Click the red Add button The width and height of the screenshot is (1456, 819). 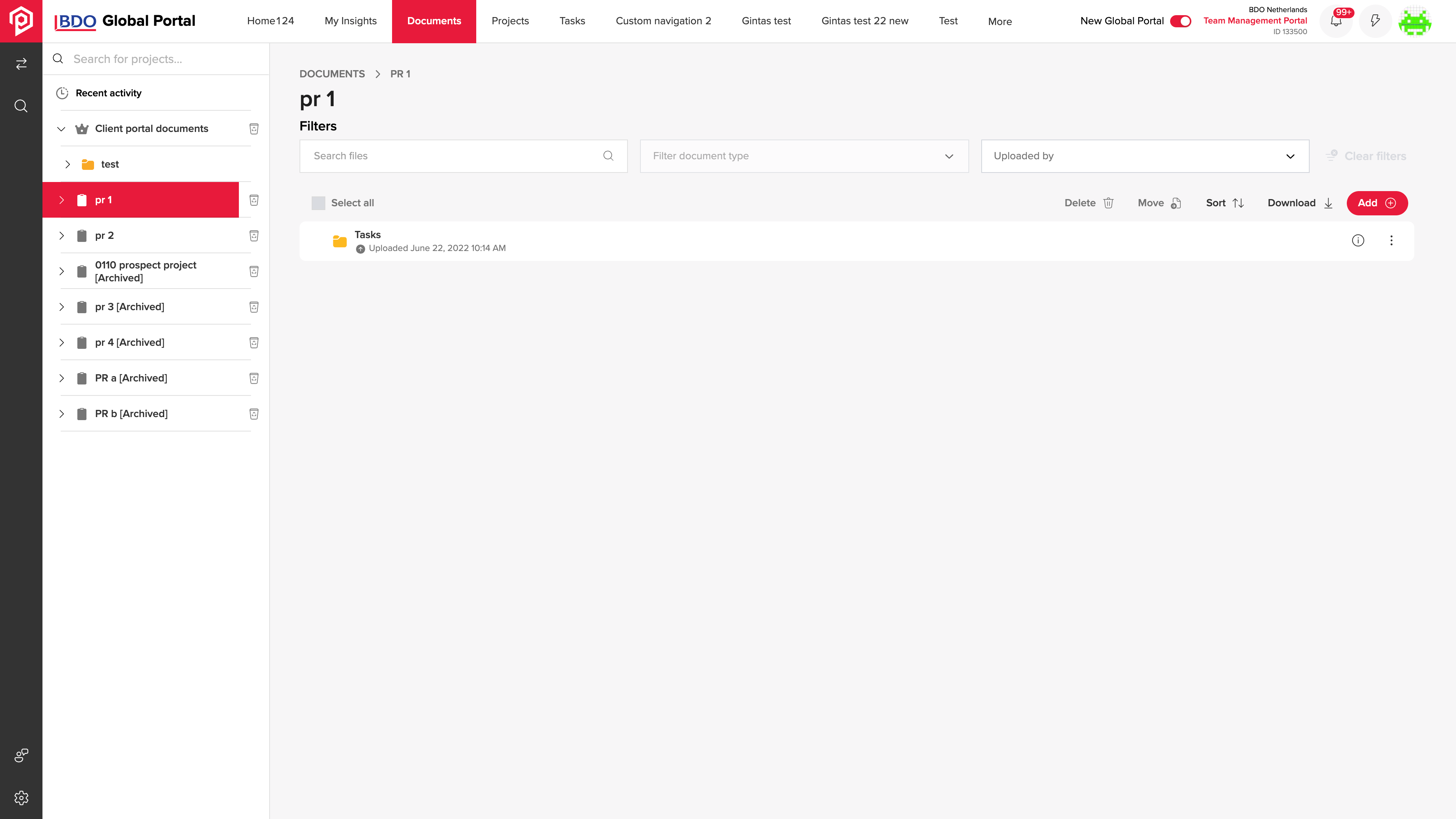click(x=1377, y=203)
